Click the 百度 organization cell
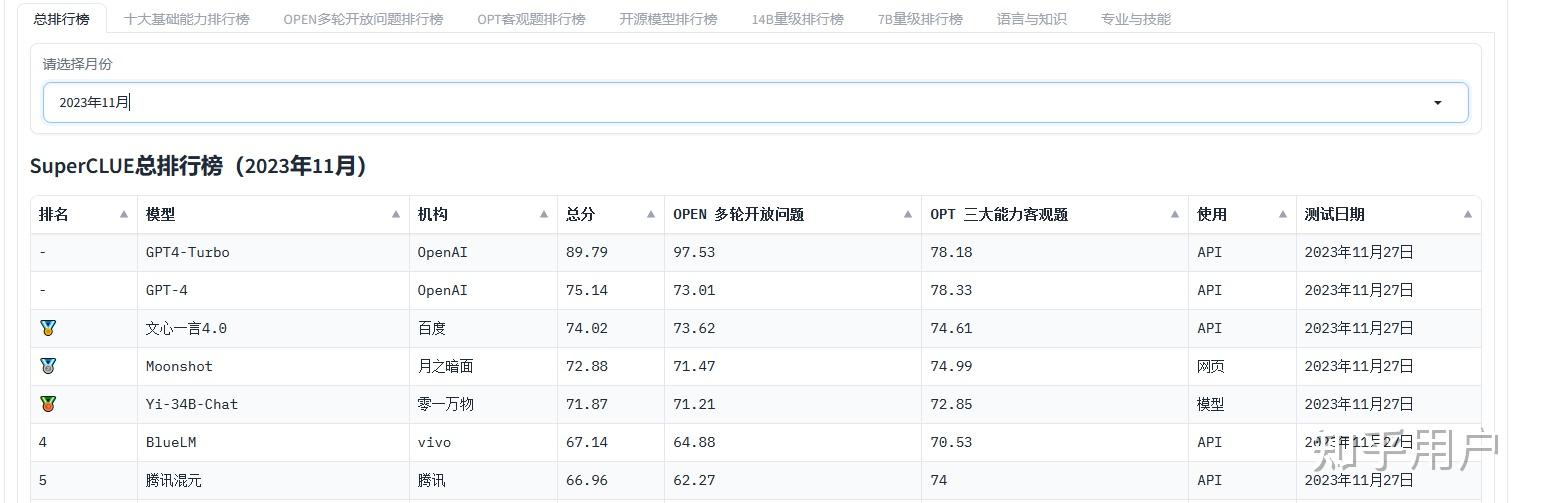 pos(483,328)
